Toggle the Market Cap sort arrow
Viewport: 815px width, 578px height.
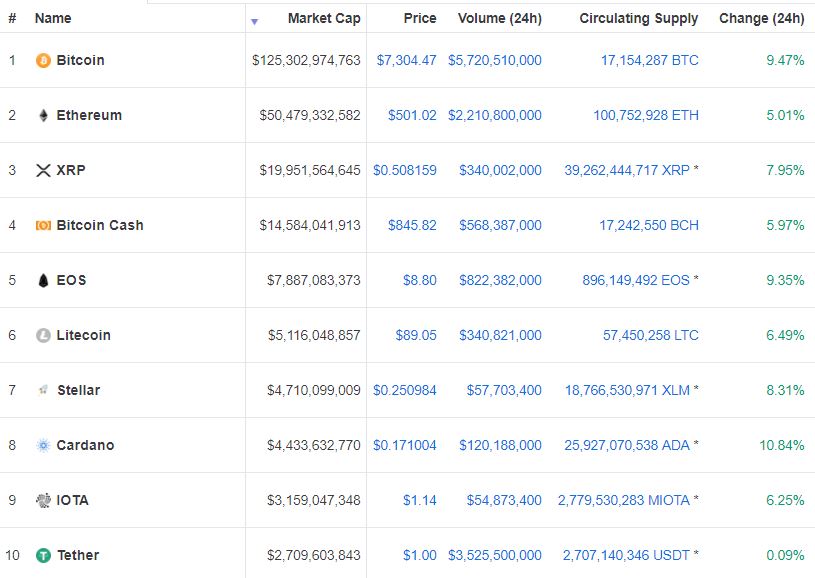pyautogui.click(x=254, y=21)
